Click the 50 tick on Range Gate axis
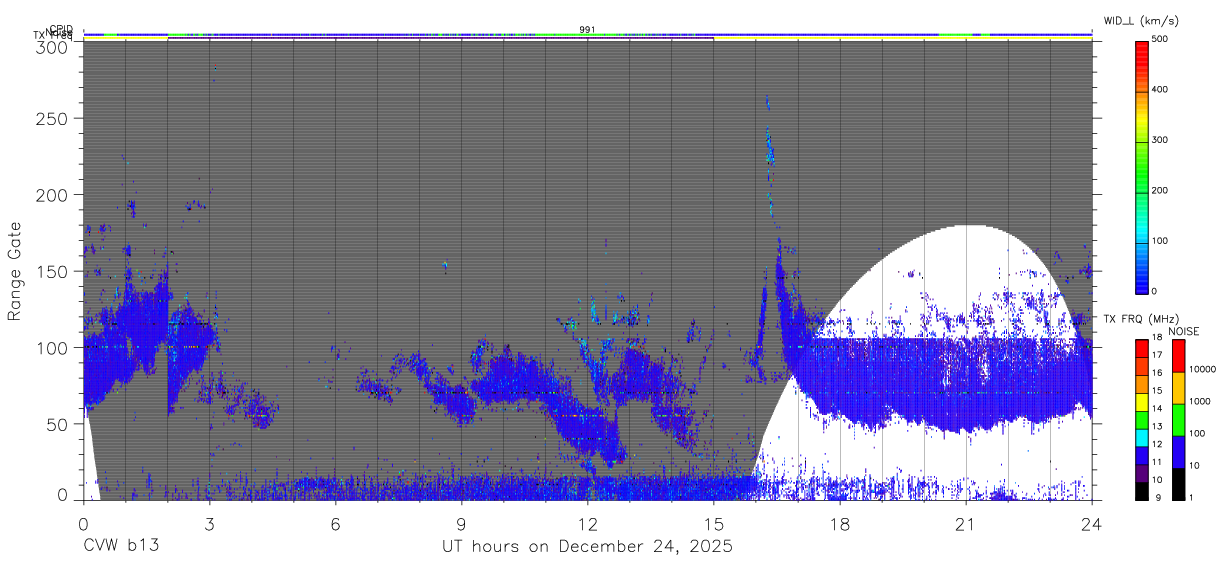 (x=59, y=424)
